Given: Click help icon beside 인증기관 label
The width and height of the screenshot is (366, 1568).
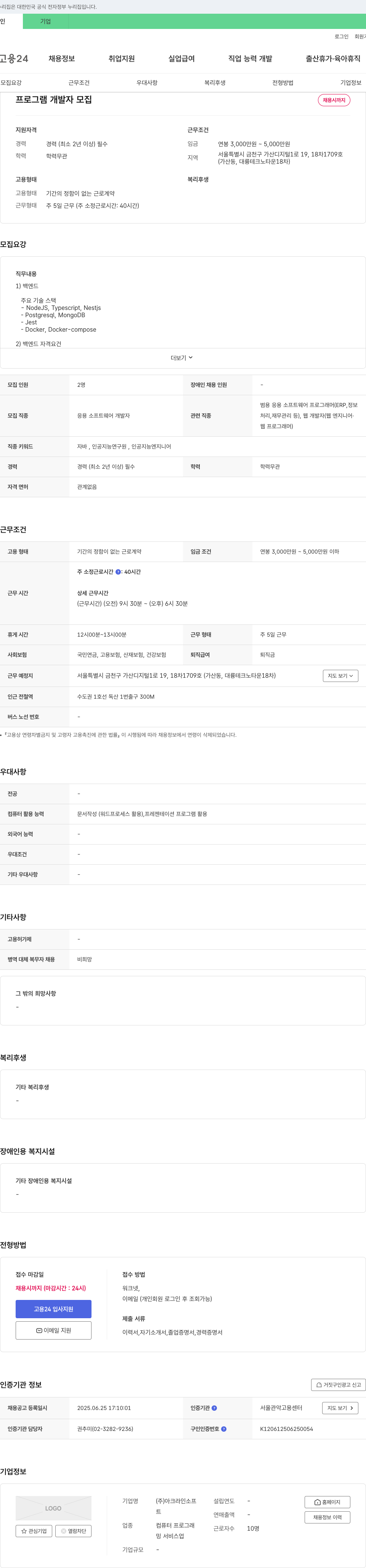Looking at the screenshot, I should [x=214, y=1408].
